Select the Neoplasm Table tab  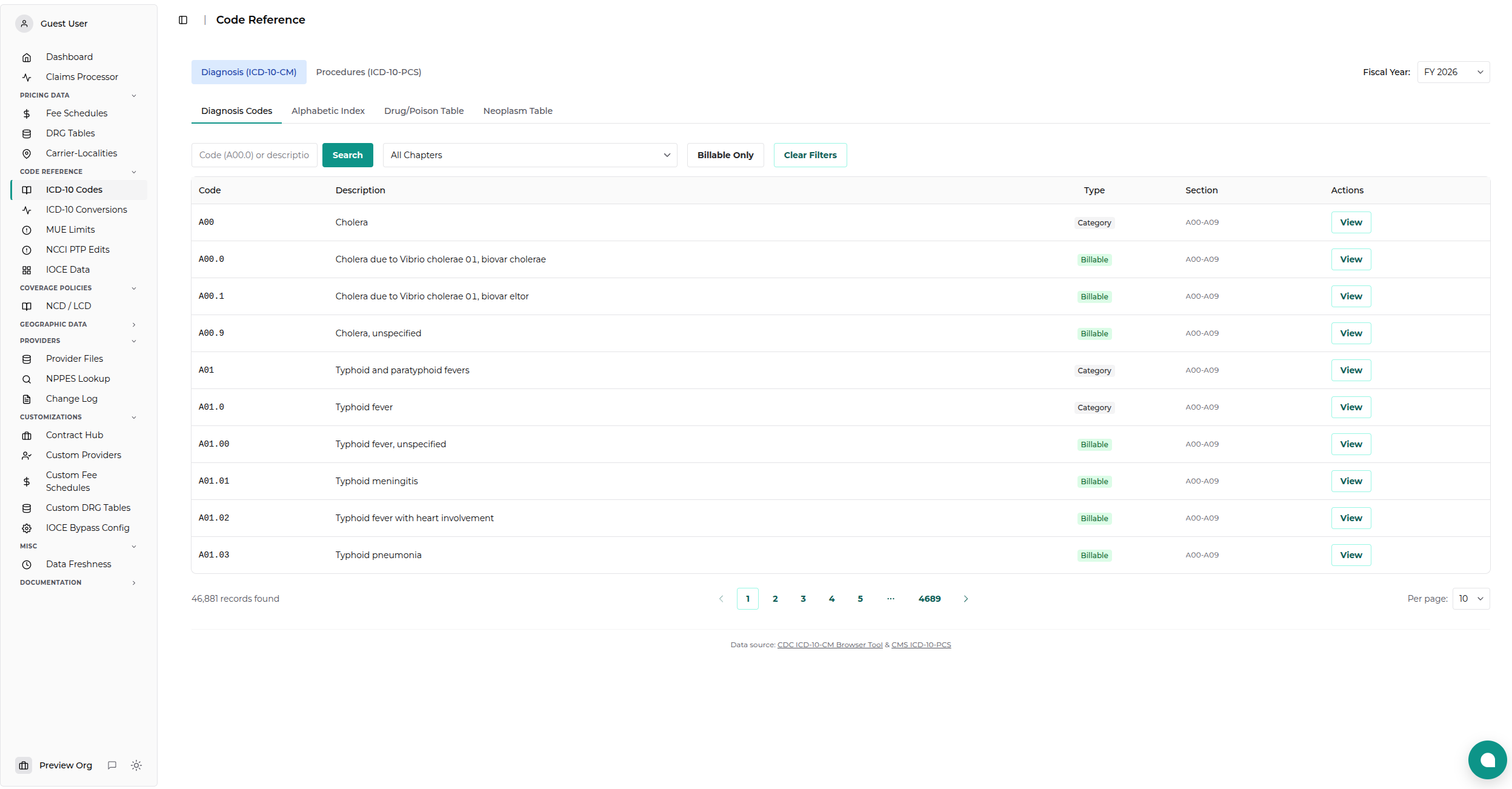(518, 111)
